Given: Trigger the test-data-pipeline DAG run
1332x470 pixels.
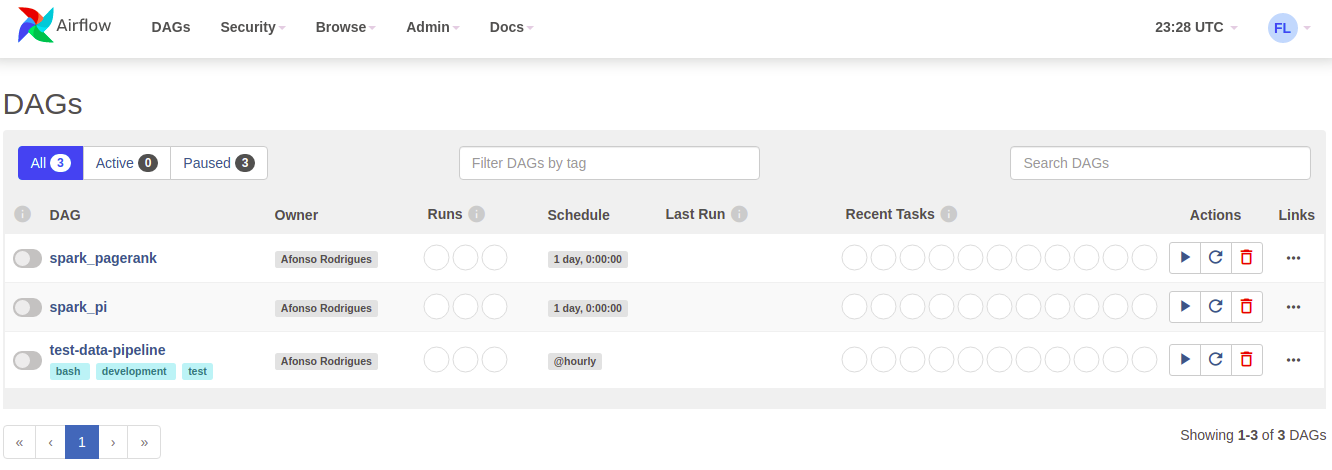Looking at the screenshot, I should pyautogui.click(x=1185, y=359).
